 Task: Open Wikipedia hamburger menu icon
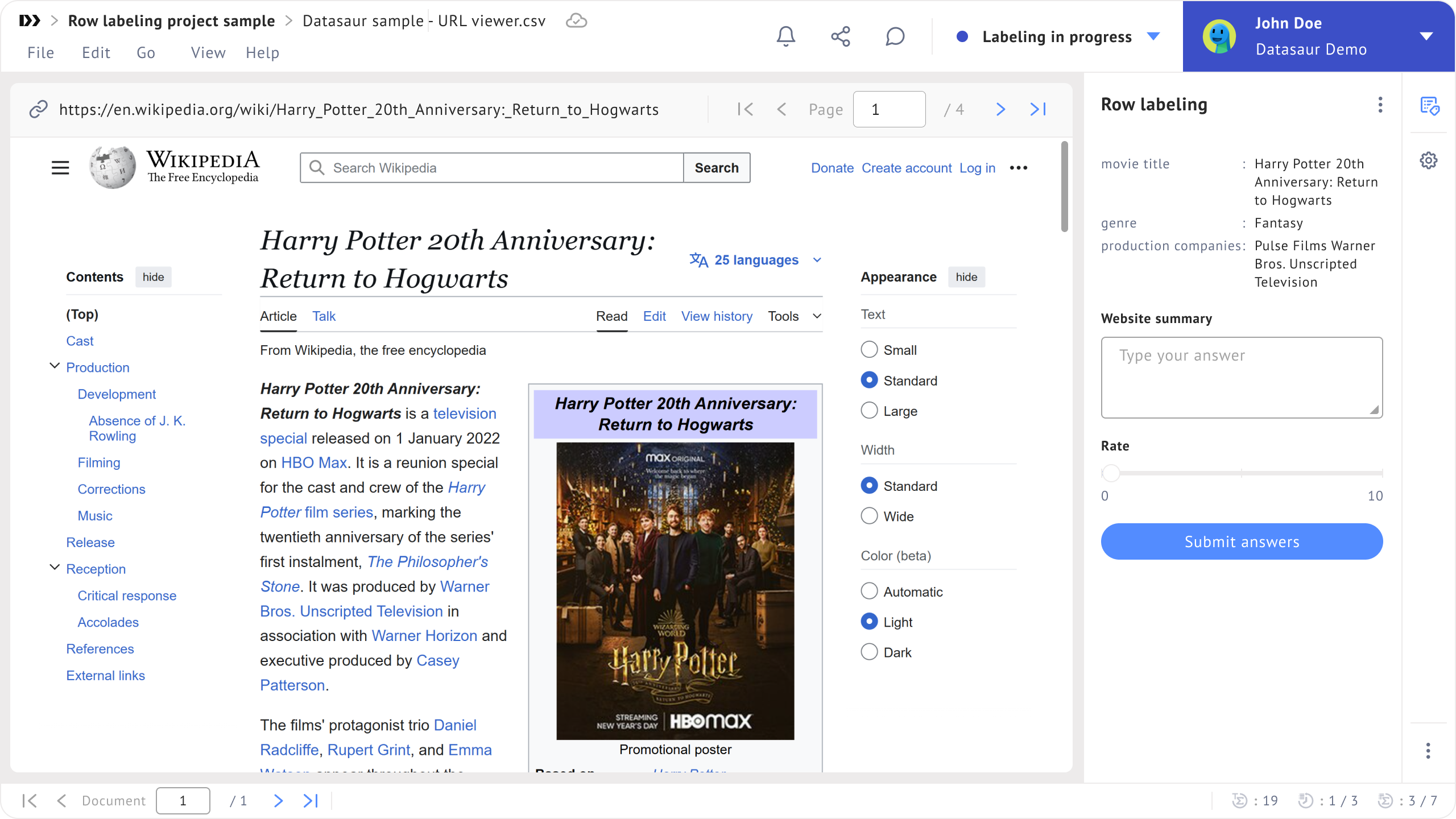click(x=60, y=168)
